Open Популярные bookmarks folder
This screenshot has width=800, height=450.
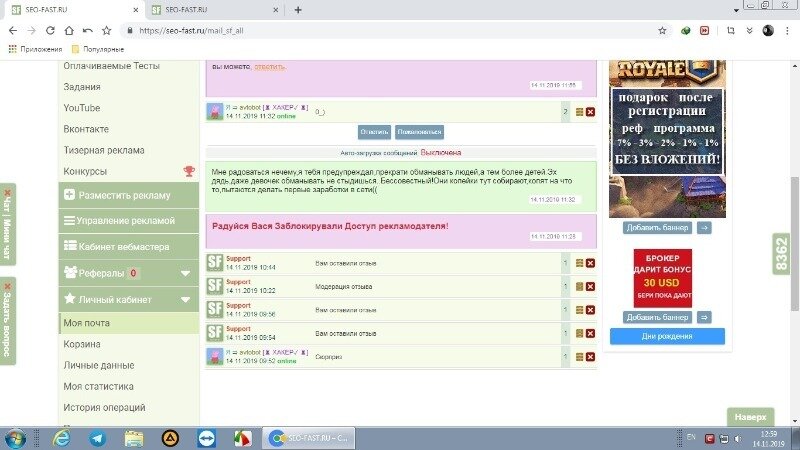(x=97, y=49)
